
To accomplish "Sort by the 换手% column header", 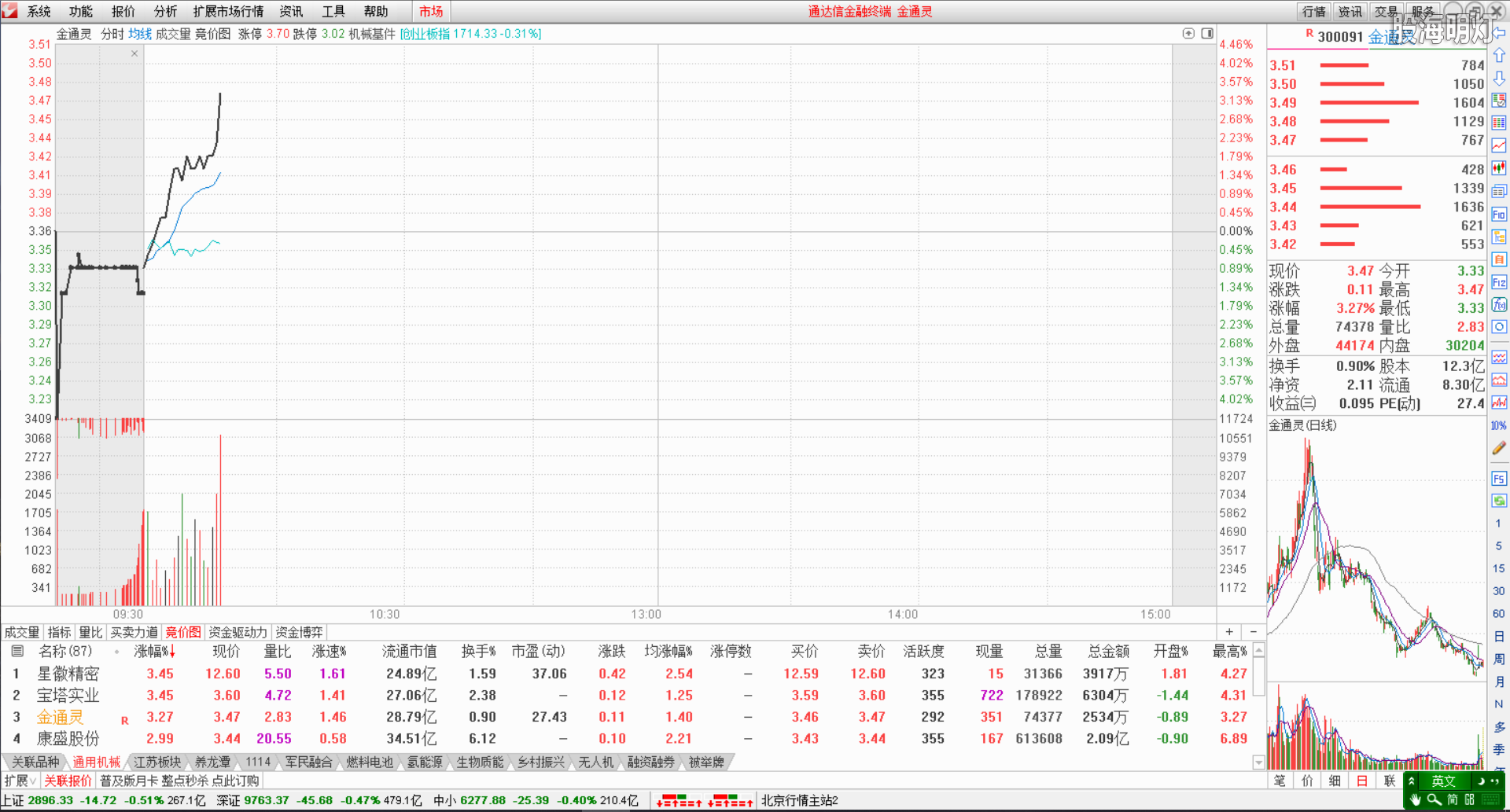I will [x=478, y=651].
